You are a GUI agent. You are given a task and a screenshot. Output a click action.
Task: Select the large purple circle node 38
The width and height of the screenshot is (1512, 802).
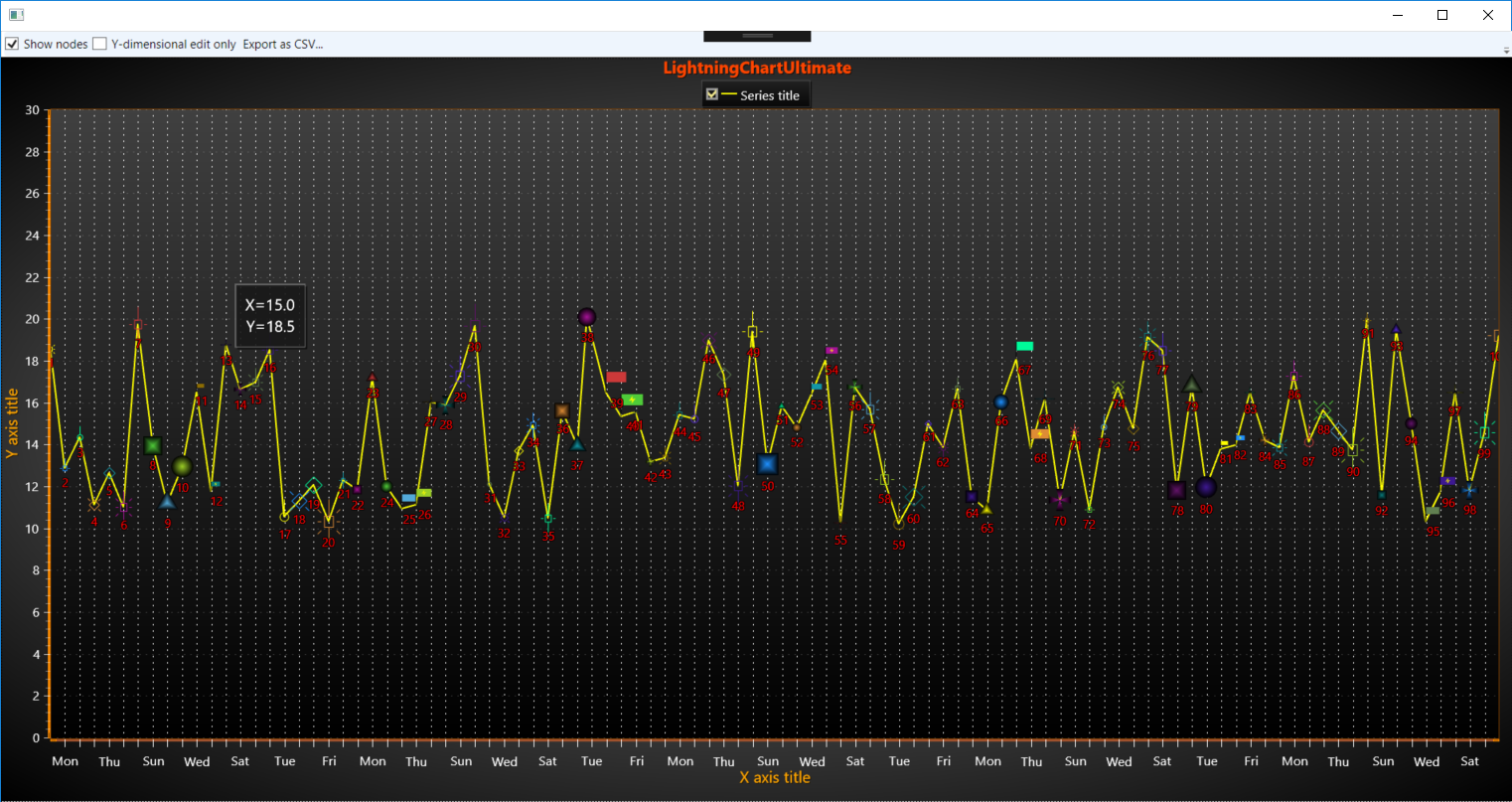point(587,317)
